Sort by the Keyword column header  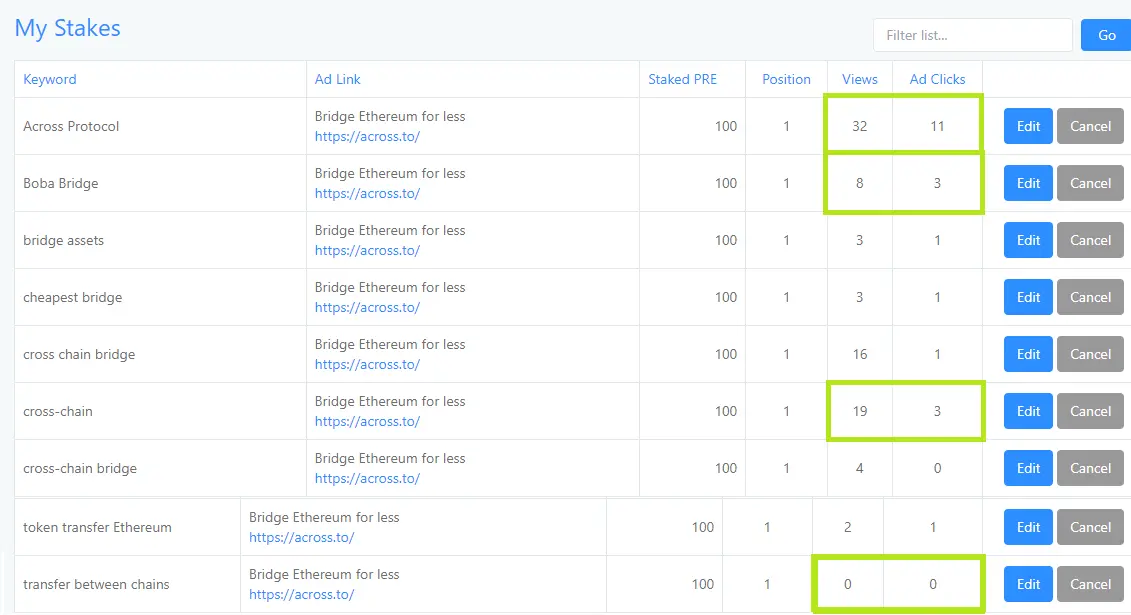point(50,79)
